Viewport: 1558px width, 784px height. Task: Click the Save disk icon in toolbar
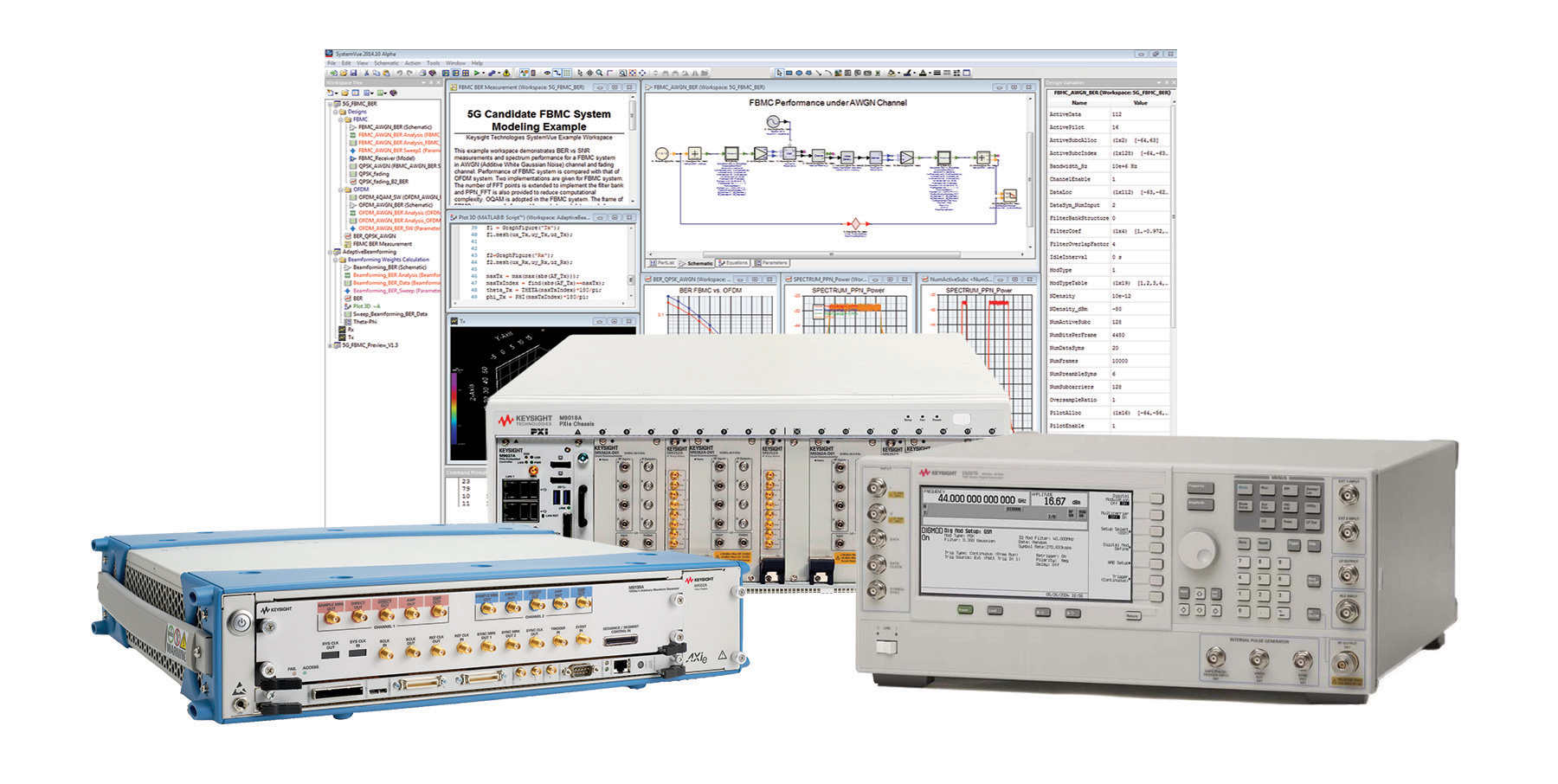[353, 74]
